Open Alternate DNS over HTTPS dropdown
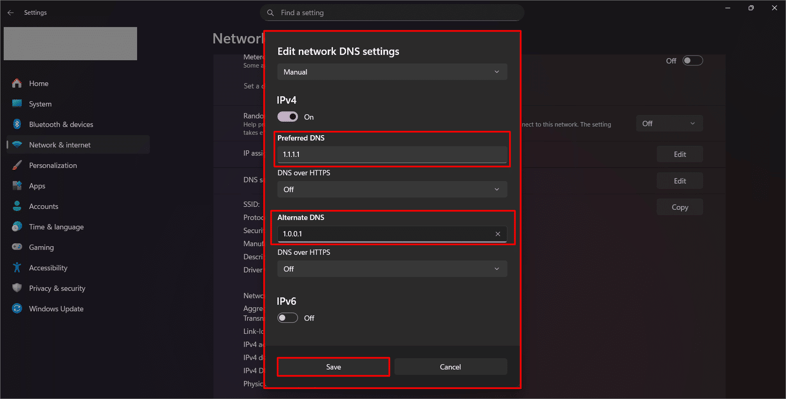This screenshot has height=399, width=786. pos(392,269)
